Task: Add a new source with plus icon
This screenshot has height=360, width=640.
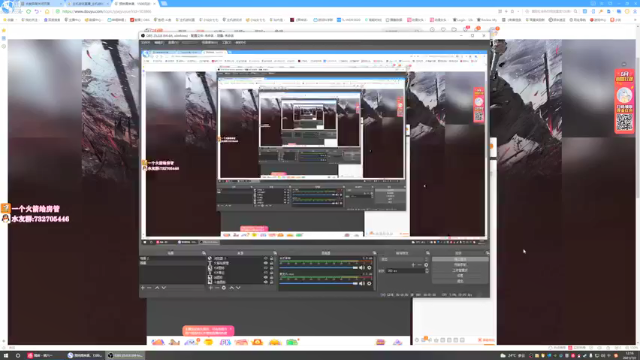Action: pyautogui.click(x=211, y=288)
